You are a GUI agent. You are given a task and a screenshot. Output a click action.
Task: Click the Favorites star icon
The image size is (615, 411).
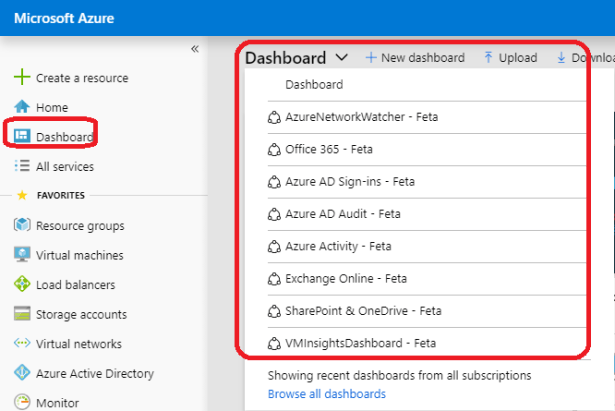(x=22, y=195)
